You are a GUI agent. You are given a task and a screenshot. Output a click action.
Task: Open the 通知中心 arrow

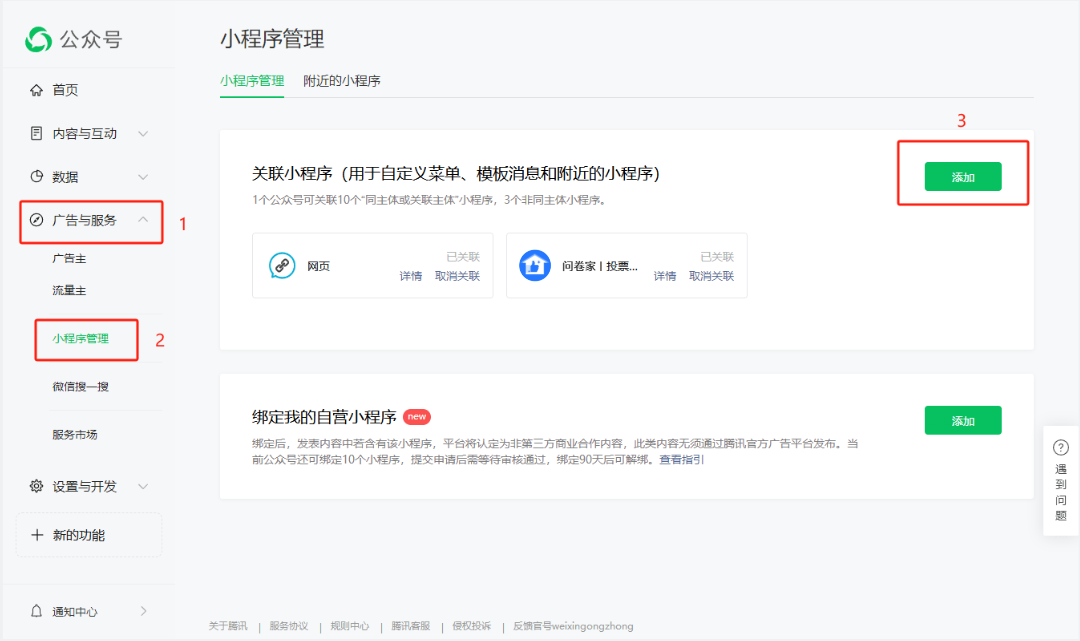coord(143,611)
